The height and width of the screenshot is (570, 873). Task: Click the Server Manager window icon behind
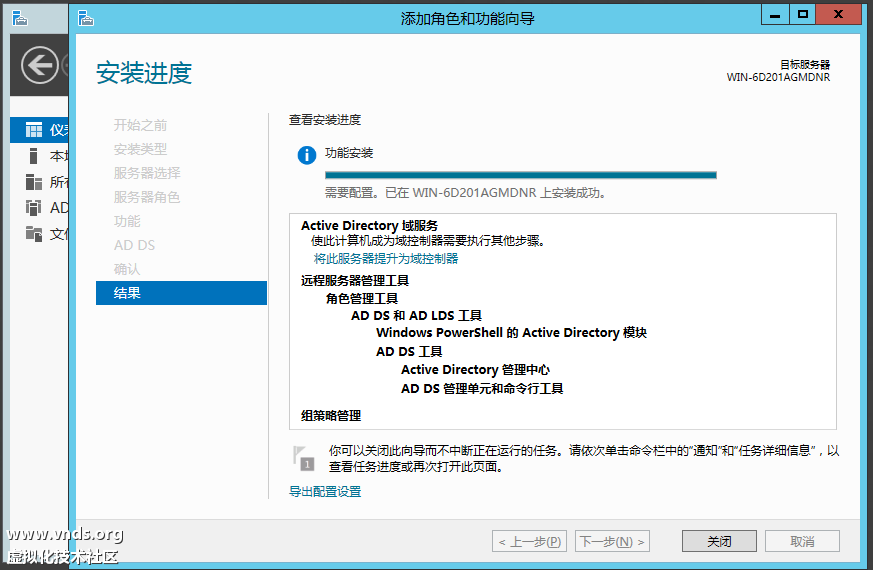click(19, 18)
